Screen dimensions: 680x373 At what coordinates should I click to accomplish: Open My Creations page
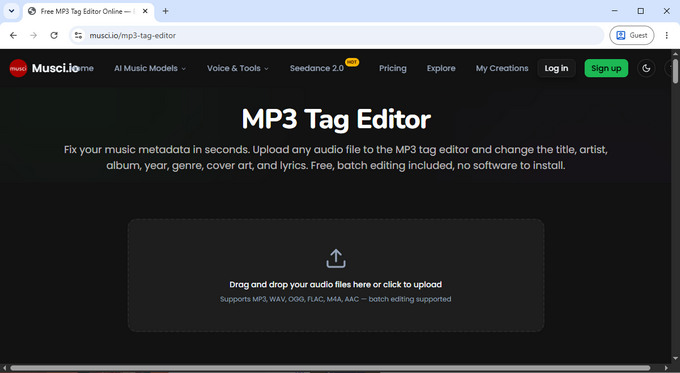[502, 68]
